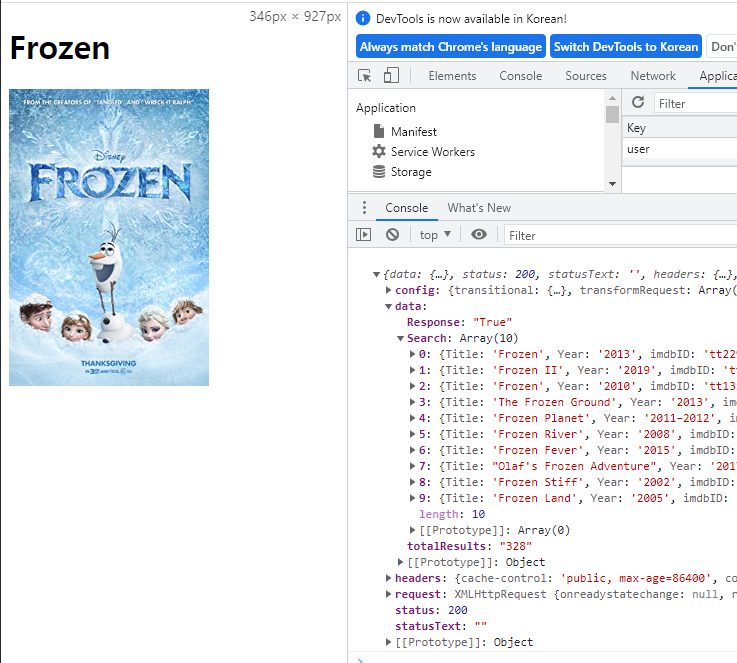
Task: Expand item 3 The Frozen Ground
Action: coord(412,402)
